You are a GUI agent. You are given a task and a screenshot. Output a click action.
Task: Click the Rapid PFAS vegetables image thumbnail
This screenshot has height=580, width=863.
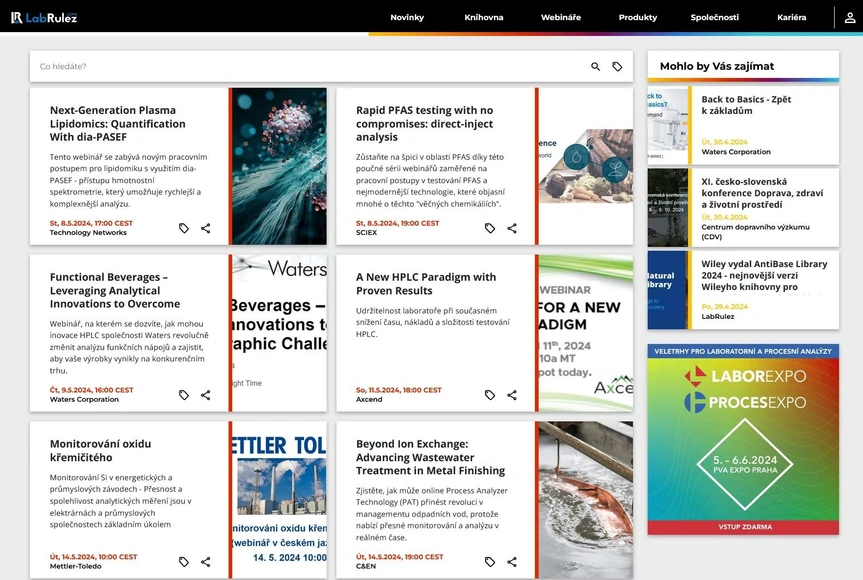click(x=586, y=166)
